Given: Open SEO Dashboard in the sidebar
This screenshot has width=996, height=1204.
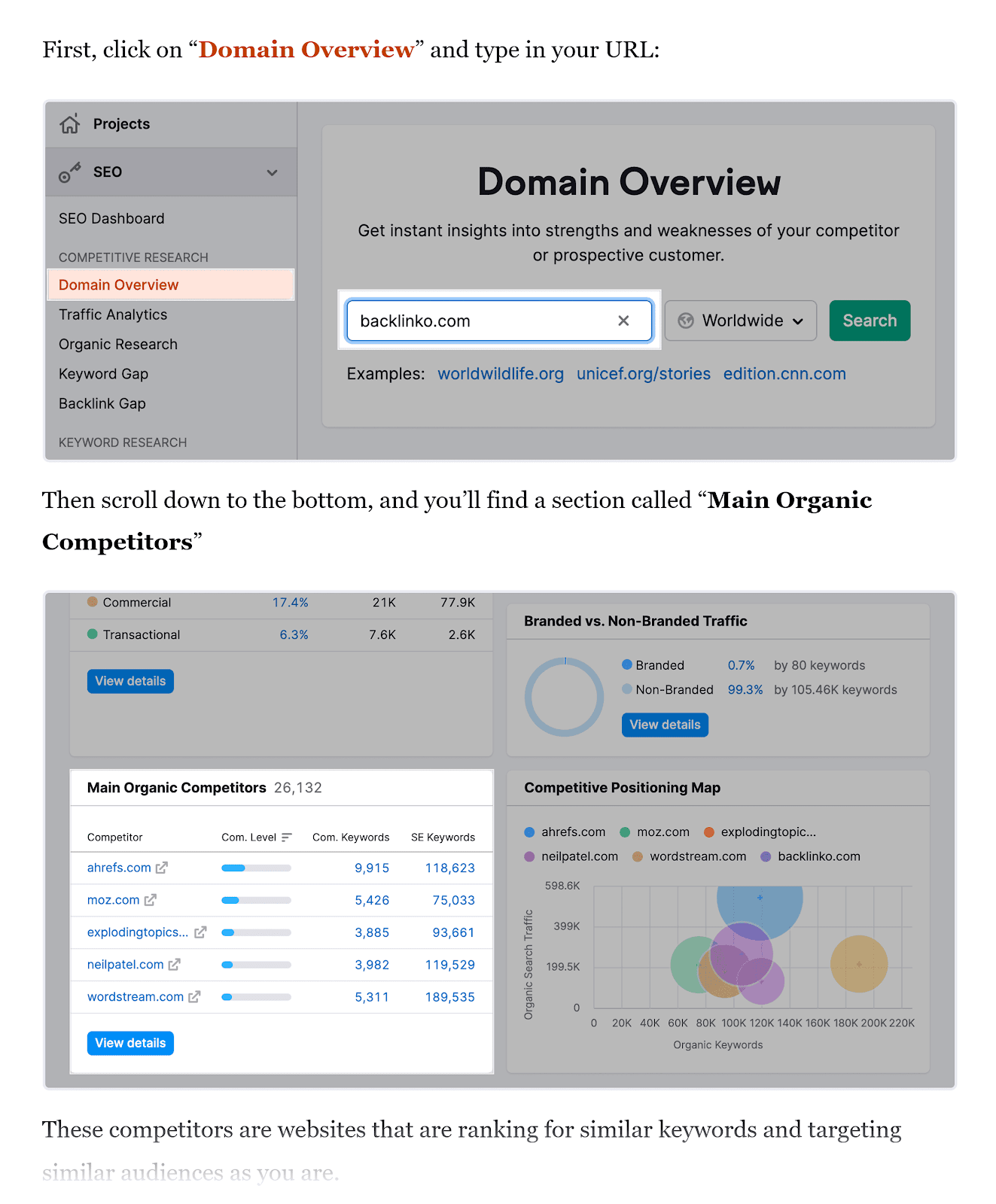Looking at the screenshot, I should click(x=111, y=218).
